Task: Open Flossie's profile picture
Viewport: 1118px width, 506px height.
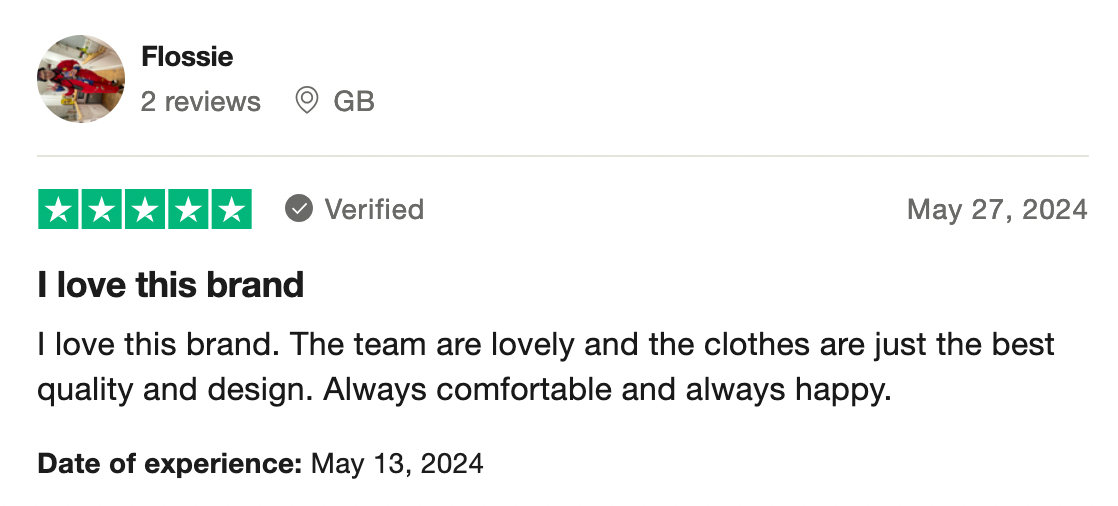Action: point(81,79)
